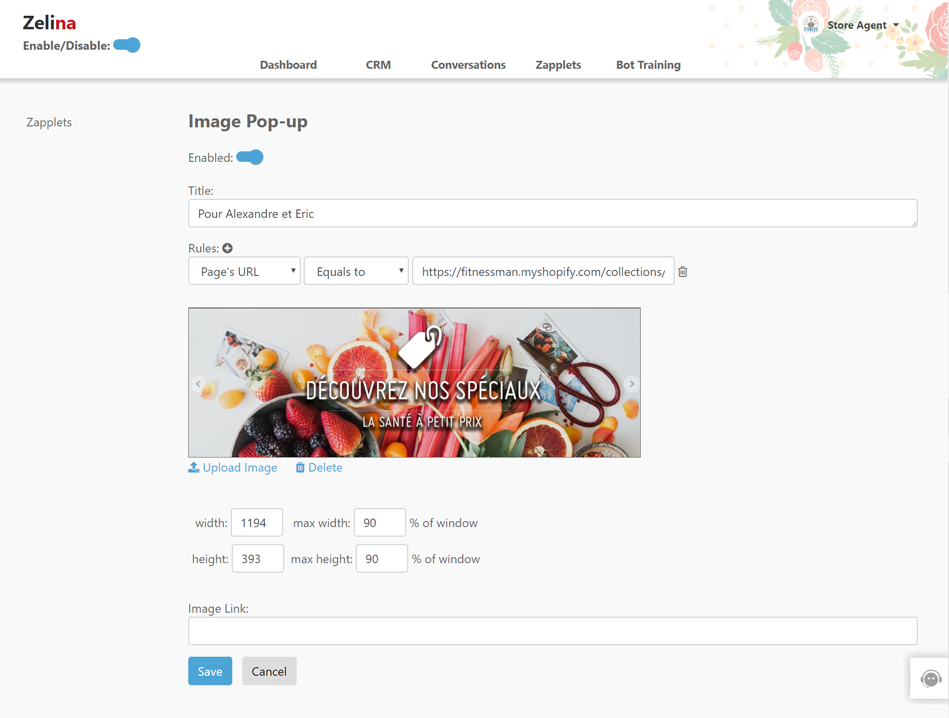Viewport: 949px width, 718px height.
Task: Open the CRM tab
Action: pyautogui.click(x=378, y=65)
